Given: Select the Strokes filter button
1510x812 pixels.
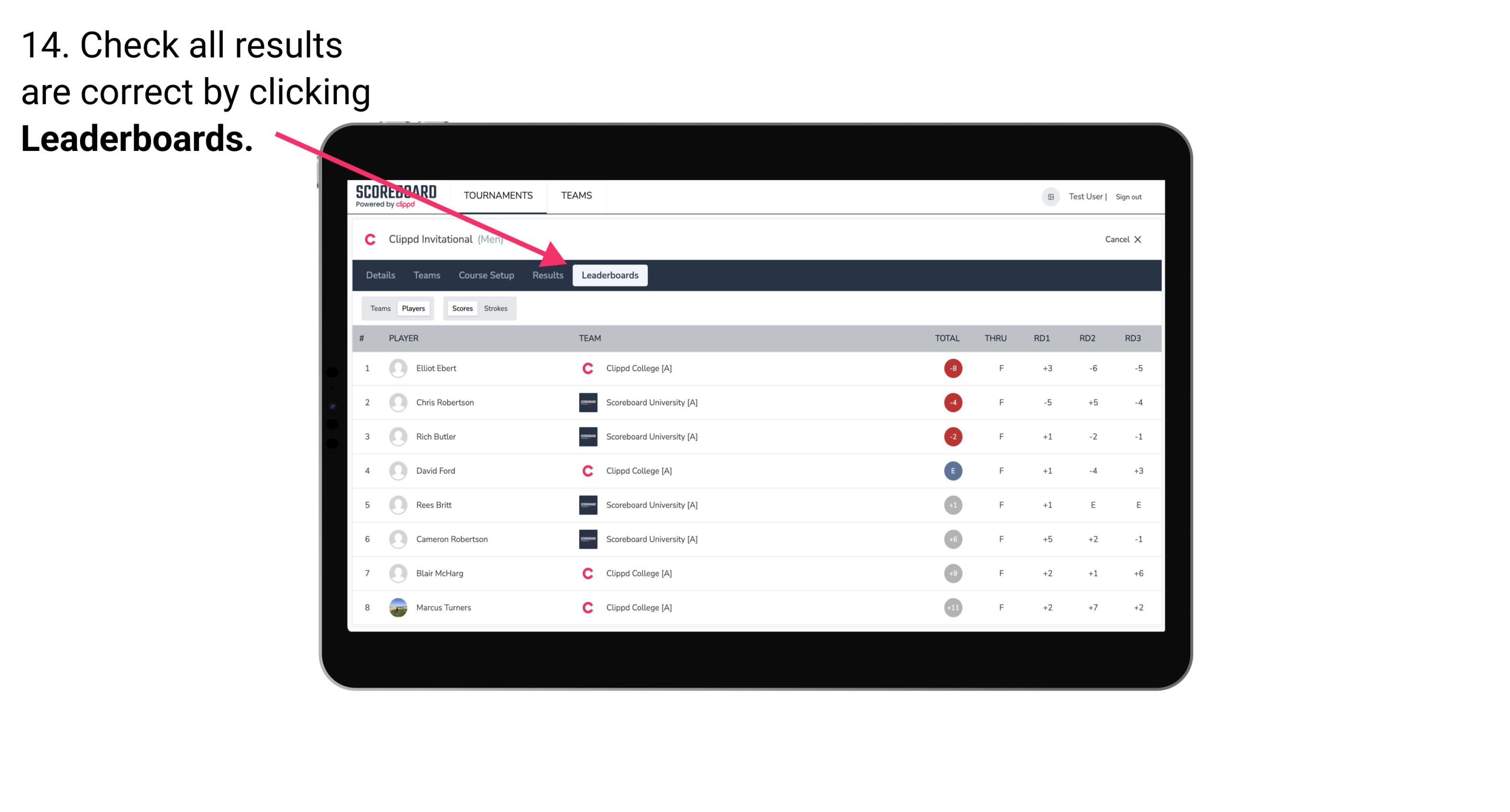Looking at the screenshot, I should 496,308.
